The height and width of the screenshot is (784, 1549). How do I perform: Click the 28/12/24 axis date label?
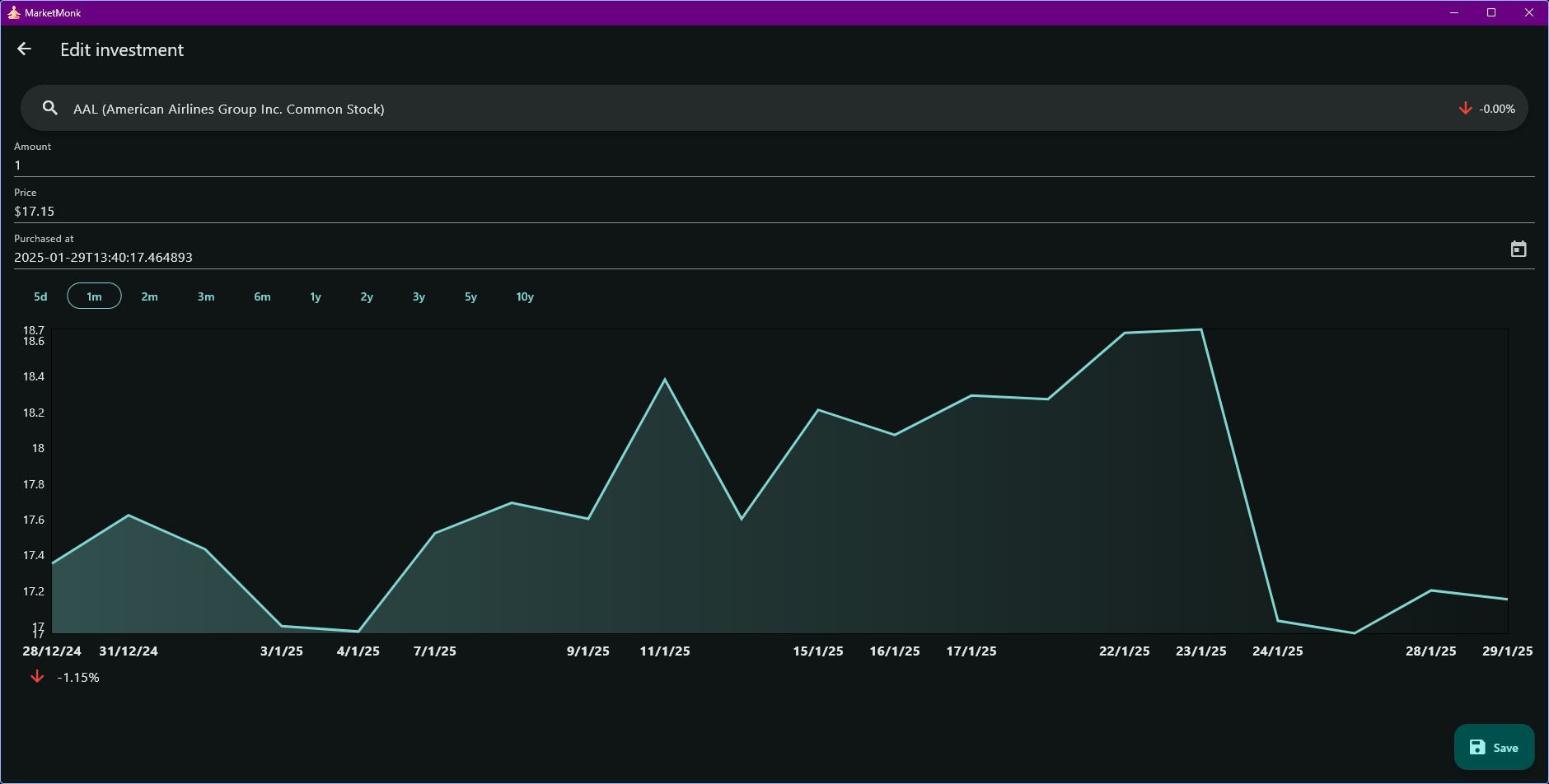[x=52, y=651]
